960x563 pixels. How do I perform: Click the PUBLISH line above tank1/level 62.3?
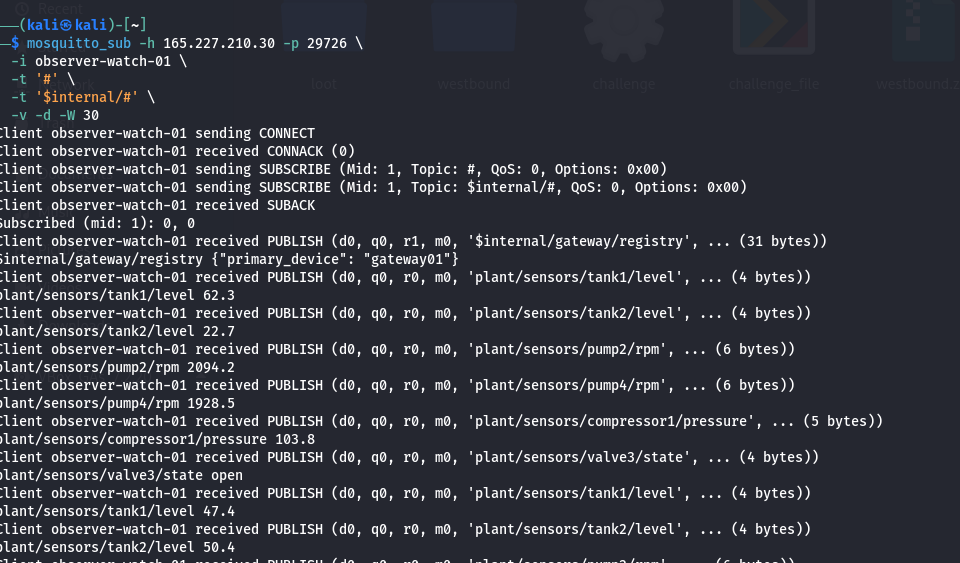[405, 277]
